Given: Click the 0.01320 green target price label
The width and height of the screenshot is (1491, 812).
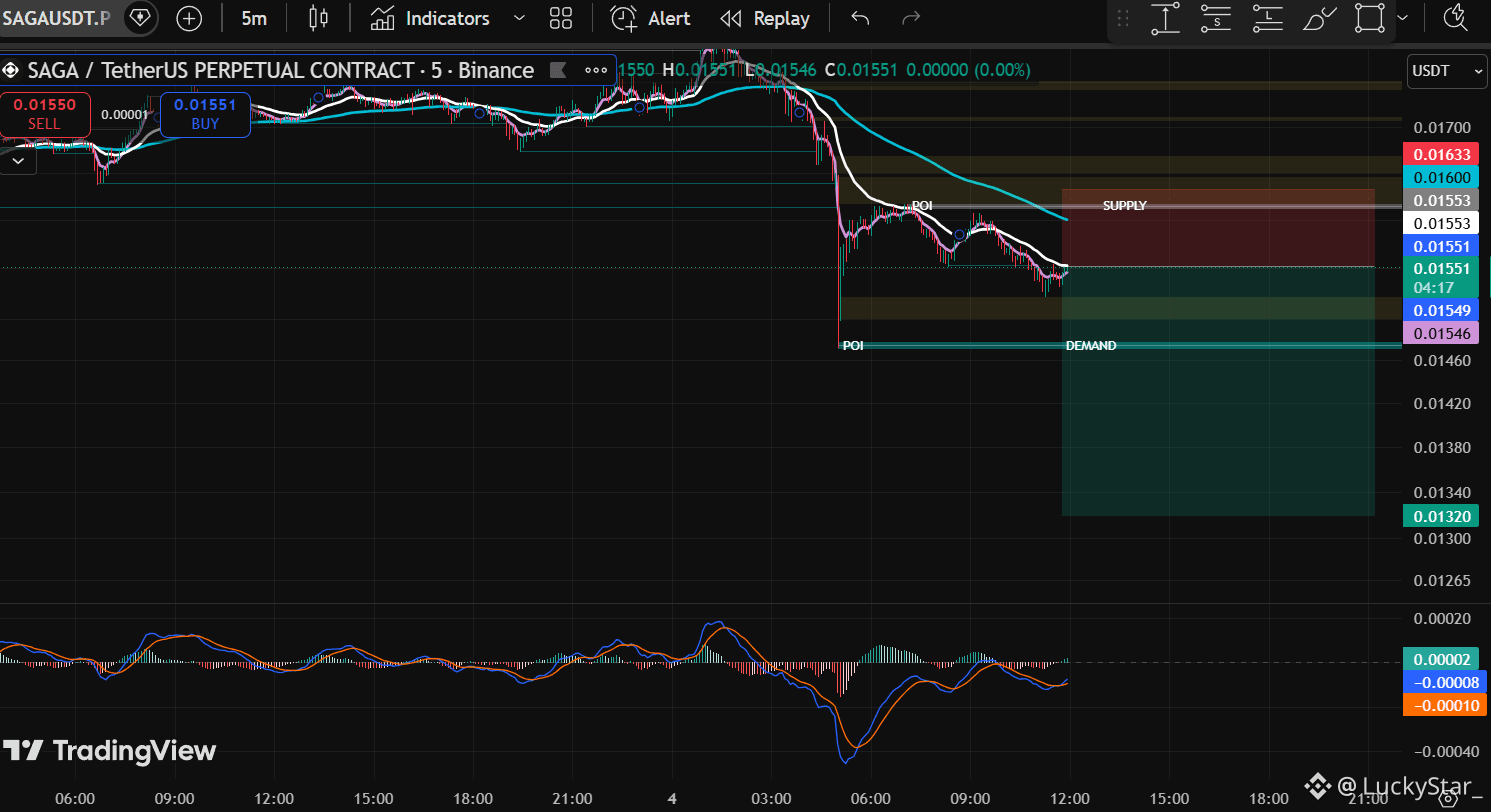Looking at the screenshot, I should point(1442,516).
